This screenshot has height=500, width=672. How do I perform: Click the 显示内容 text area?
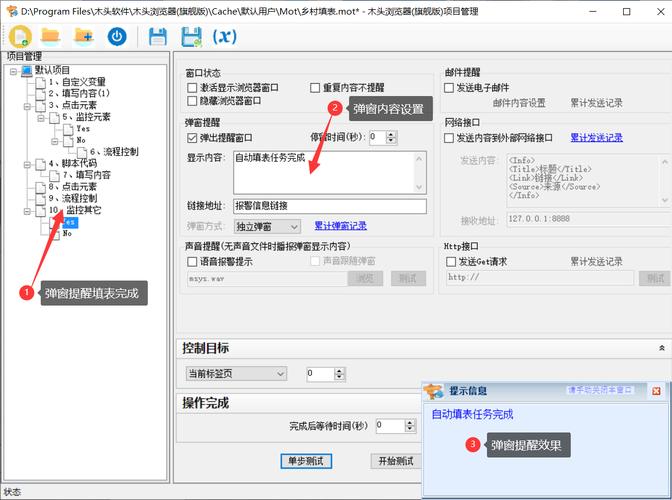pos(330,173)
